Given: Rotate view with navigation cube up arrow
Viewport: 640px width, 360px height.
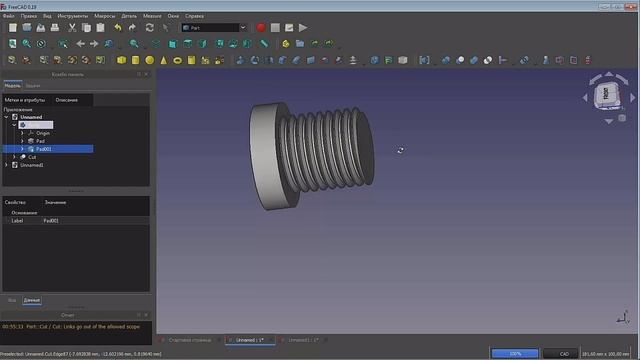Looking at the screenshot, I should click(609, 74).
